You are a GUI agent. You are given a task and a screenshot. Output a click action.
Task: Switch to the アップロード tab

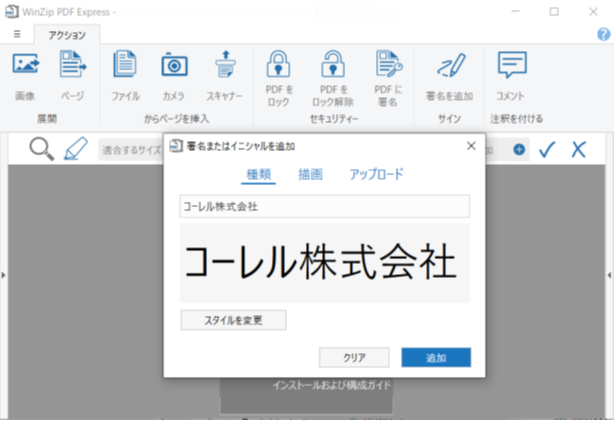[x=376, y=174]
